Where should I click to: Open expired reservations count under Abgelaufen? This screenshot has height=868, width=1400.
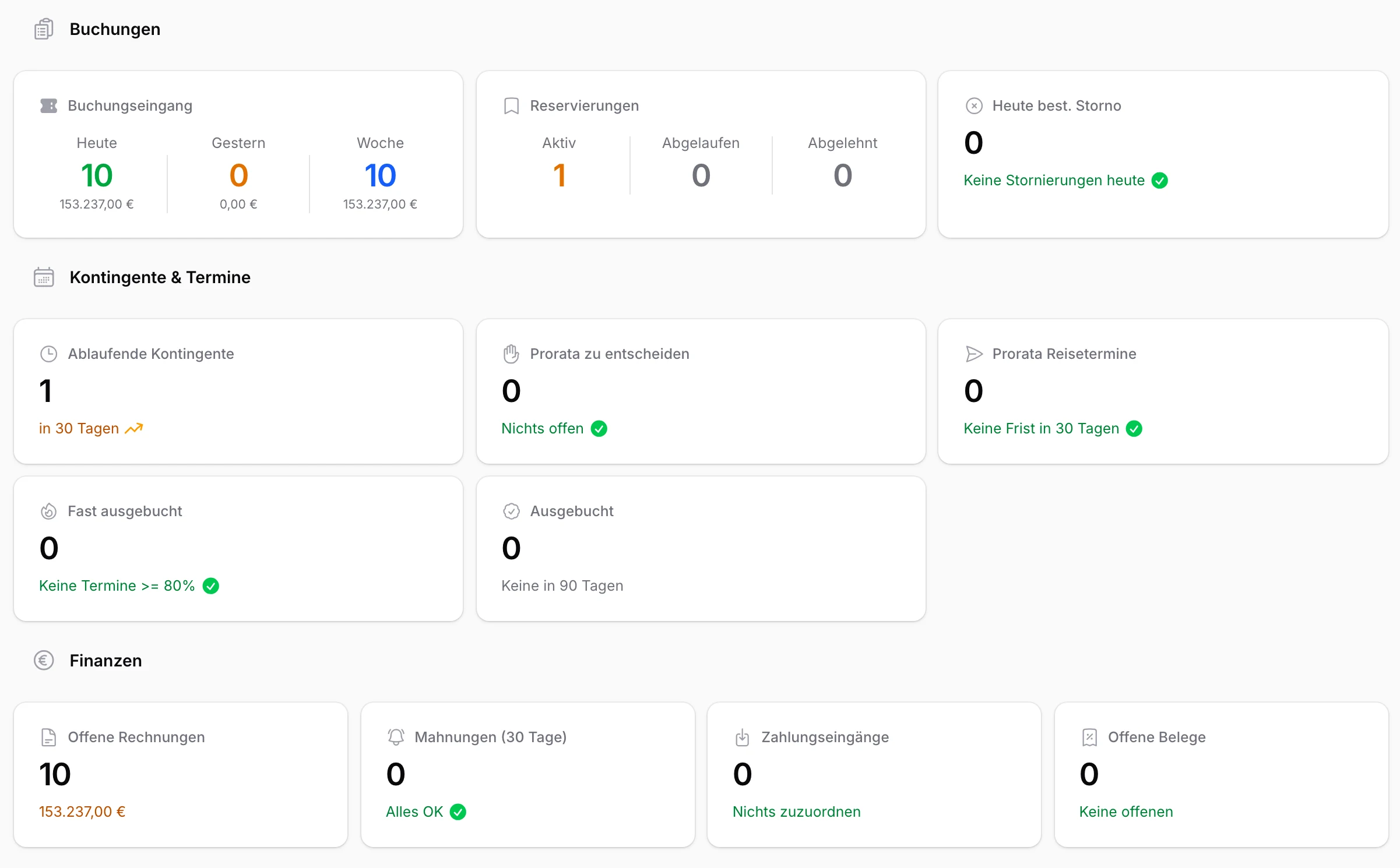click(701, 175)
